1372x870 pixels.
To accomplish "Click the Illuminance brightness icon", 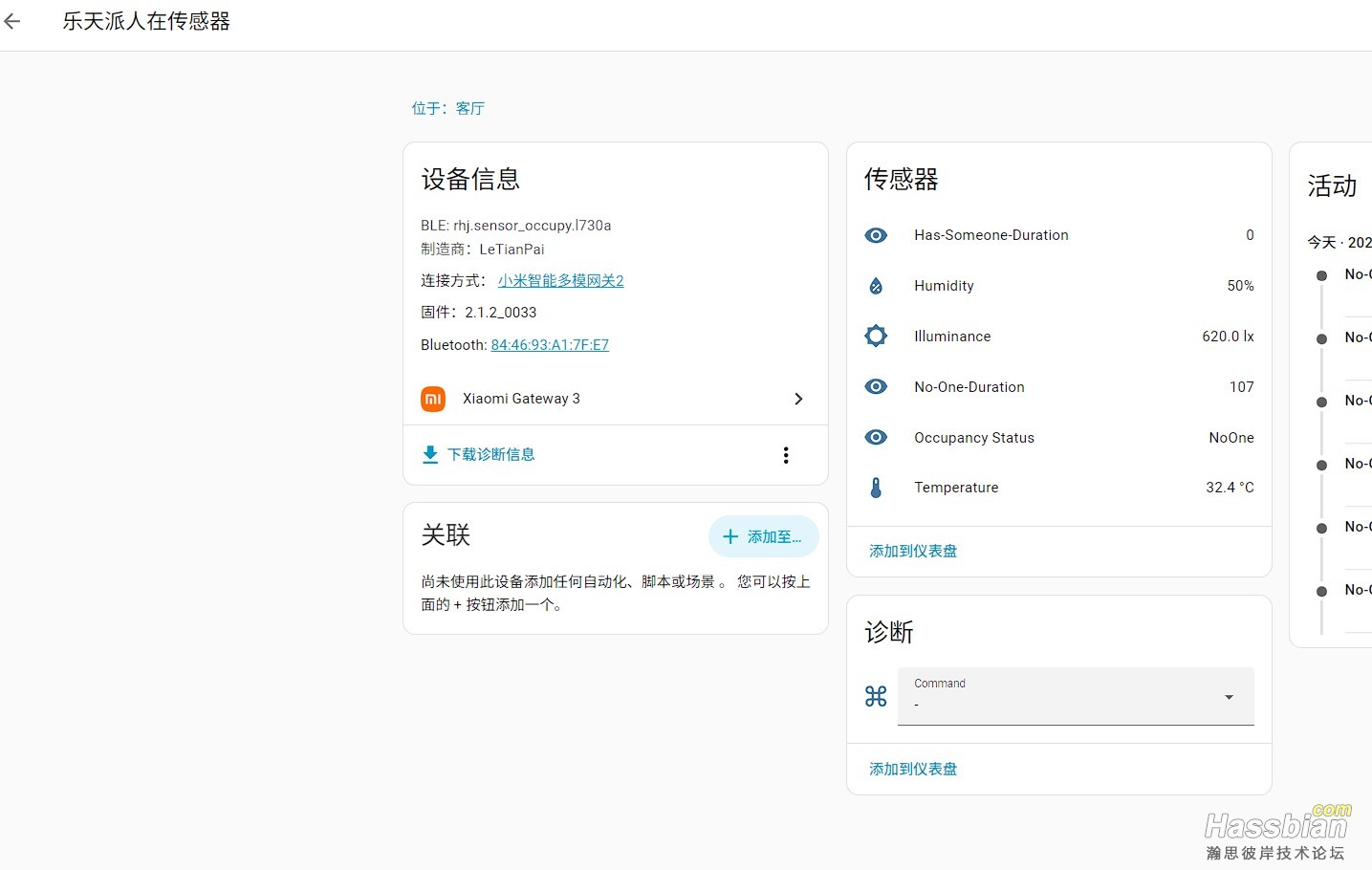I will [876, 337].
